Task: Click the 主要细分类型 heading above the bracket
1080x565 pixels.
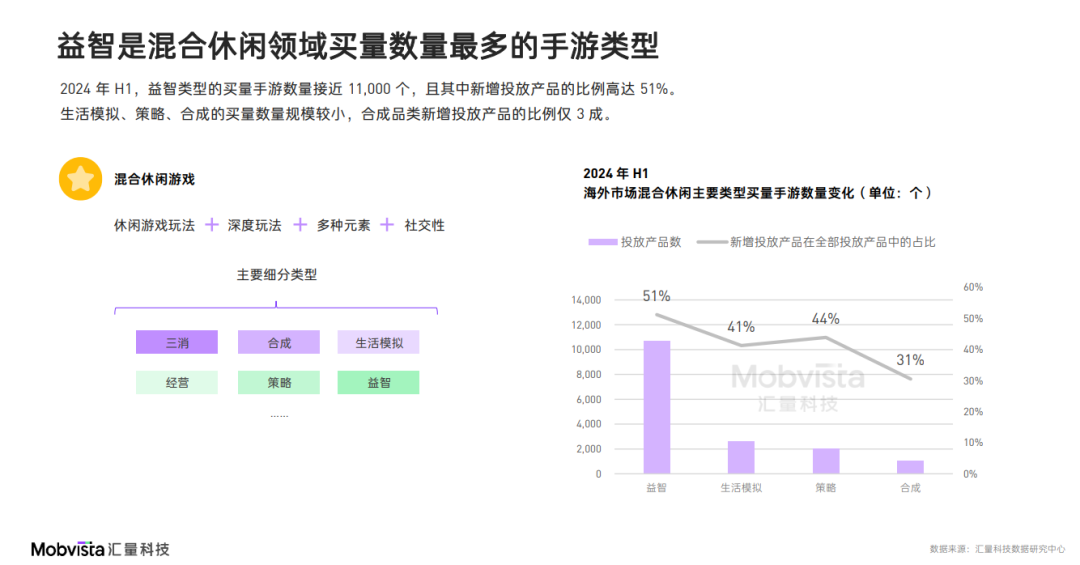Action: [x=276, y=275]
